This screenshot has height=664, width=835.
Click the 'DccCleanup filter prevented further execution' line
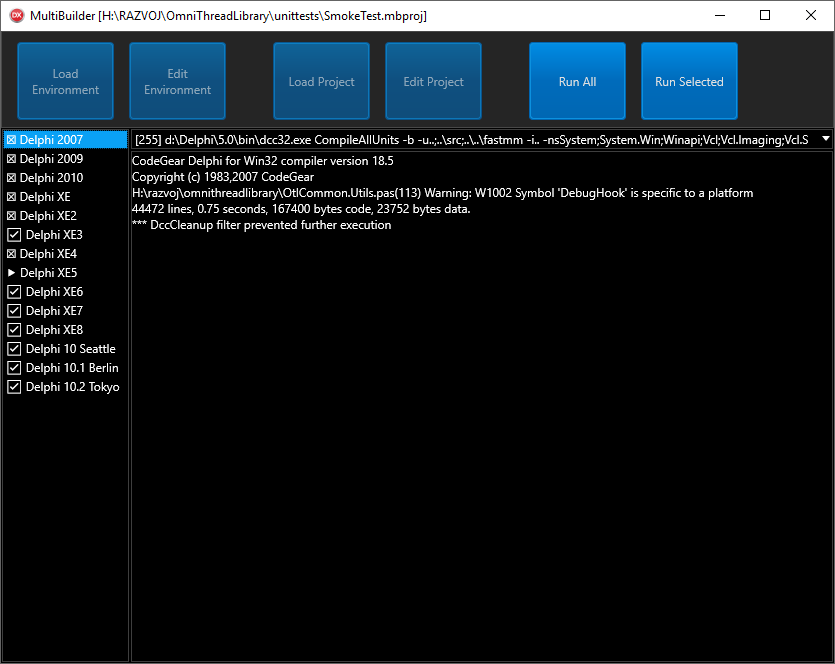(x=261, y=225)
